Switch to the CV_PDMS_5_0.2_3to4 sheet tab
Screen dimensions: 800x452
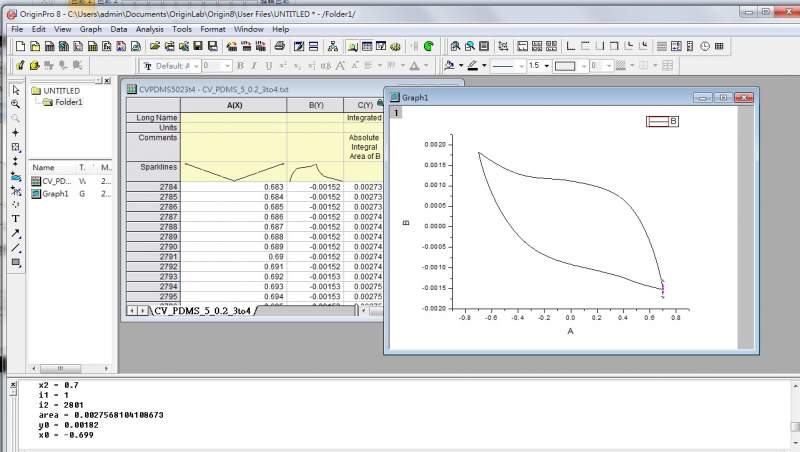point(204,311)
